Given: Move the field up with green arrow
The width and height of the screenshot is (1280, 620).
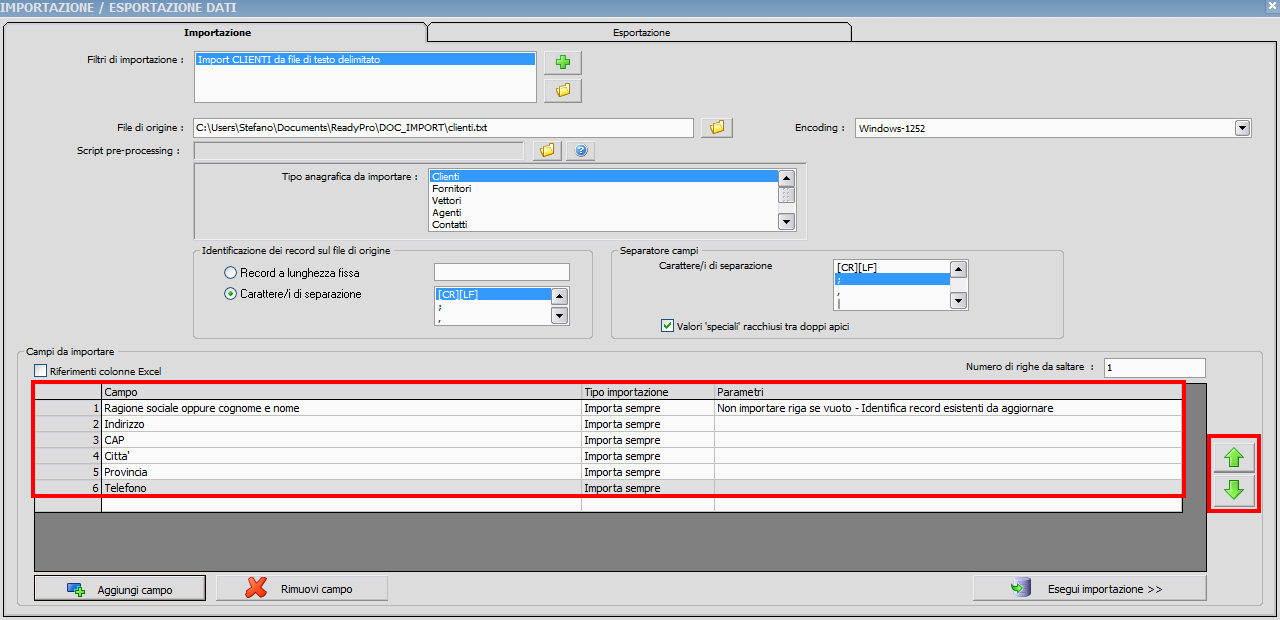Looking at the screenshot, I should (1233, 459).
